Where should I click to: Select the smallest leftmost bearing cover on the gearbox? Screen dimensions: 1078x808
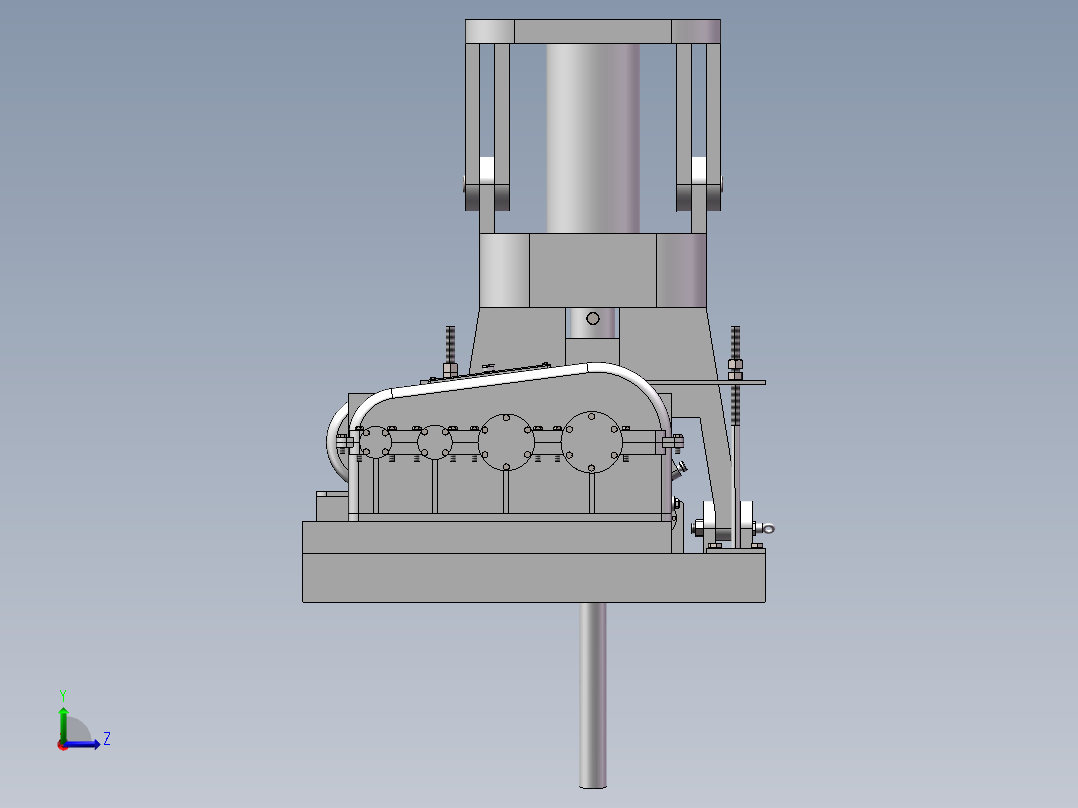(375, 442)
